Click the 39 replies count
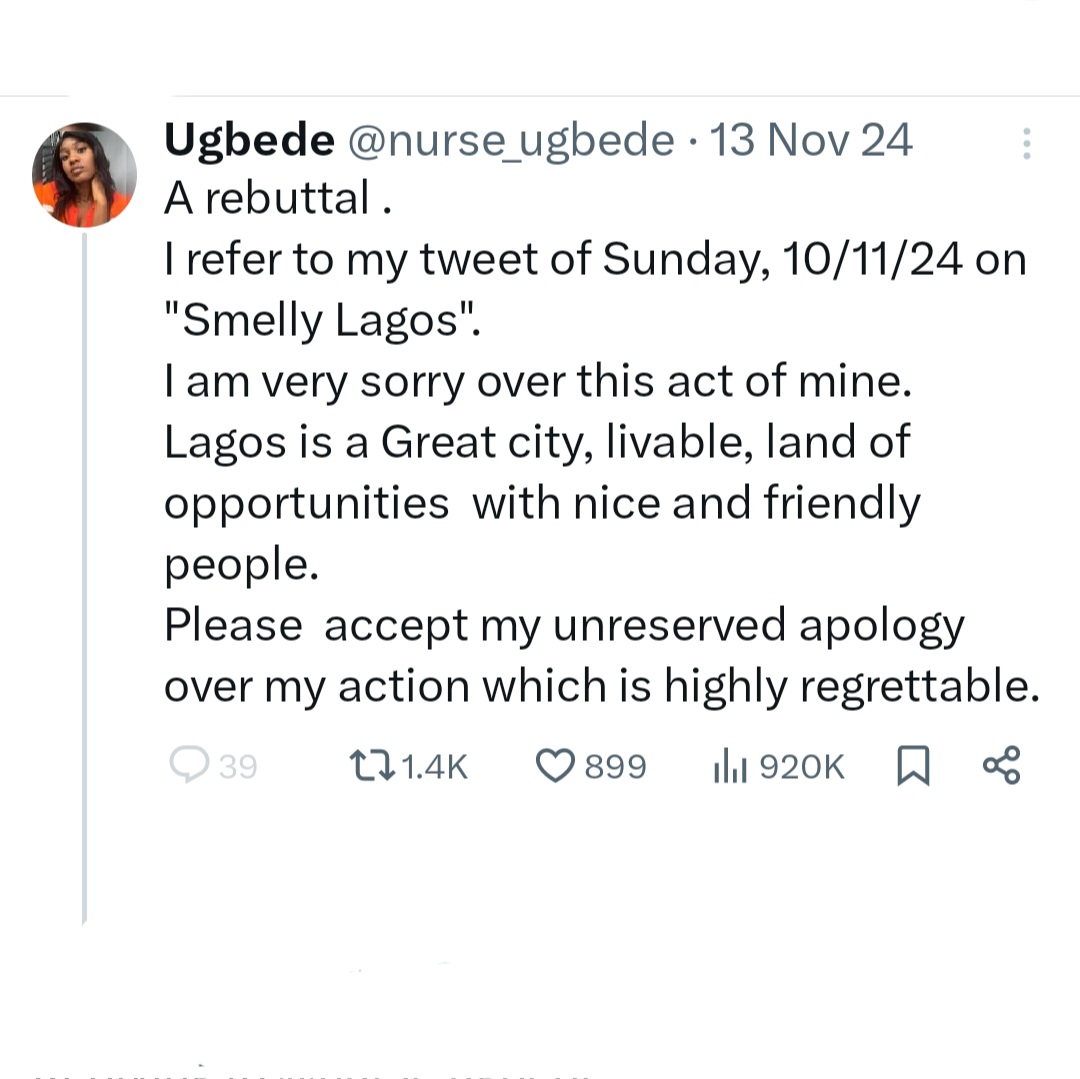 [238, 767]
